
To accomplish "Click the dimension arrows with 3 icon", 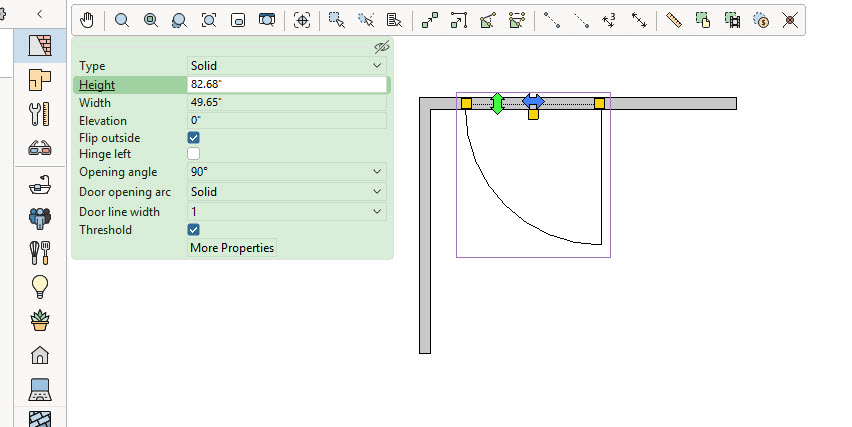I will click(x=610, y=20).
